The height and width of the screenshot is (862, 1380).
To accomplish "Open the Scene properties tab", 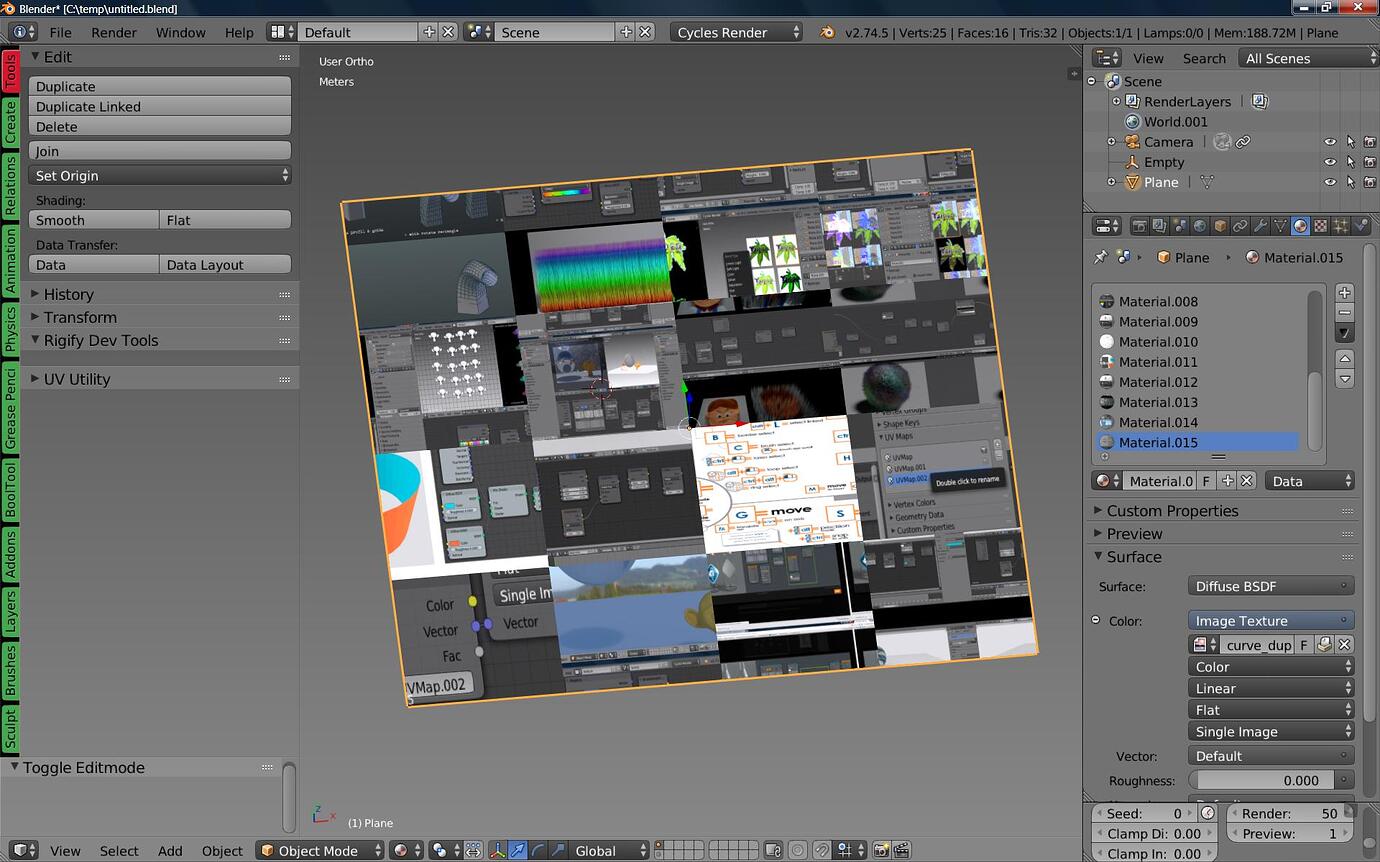I will (1180, 226).
